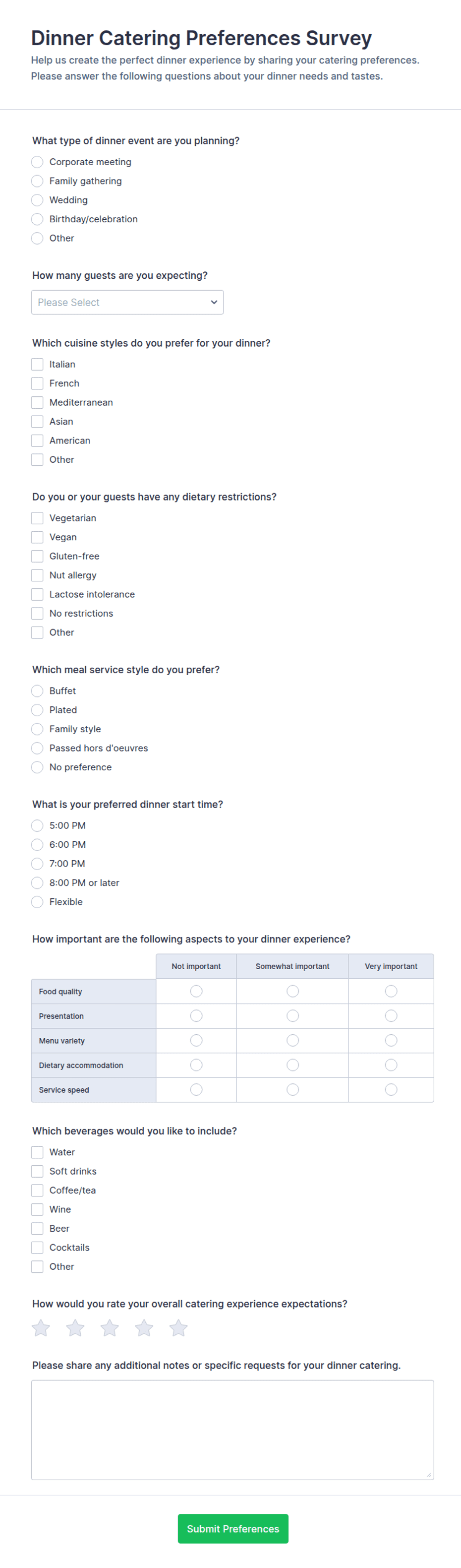Check the Mediterranean cuisine option
This screenshot has width=461, height=1568.
pyautogui.click(x=37, y=402)
